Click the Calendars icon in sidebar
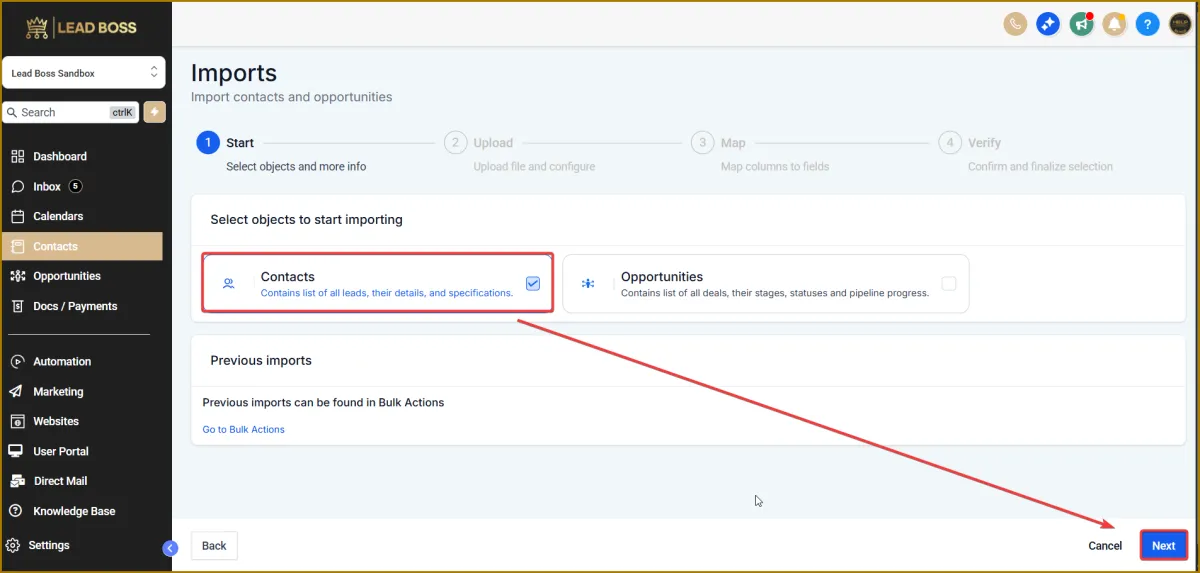Viewport: 1200px width, 573px height. pyautogui.click(x=18, y=216)
